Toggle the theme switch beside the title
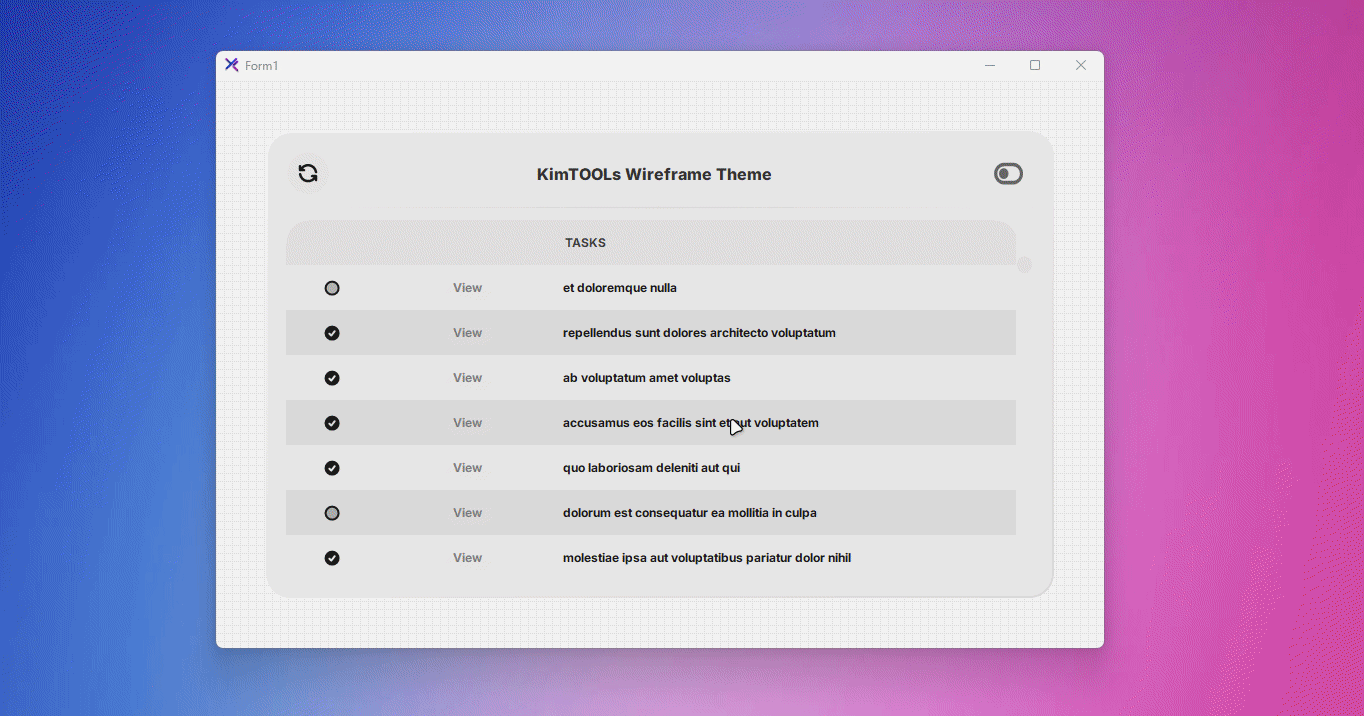This screenshot has width=1364, height=716. [1008, 174]
